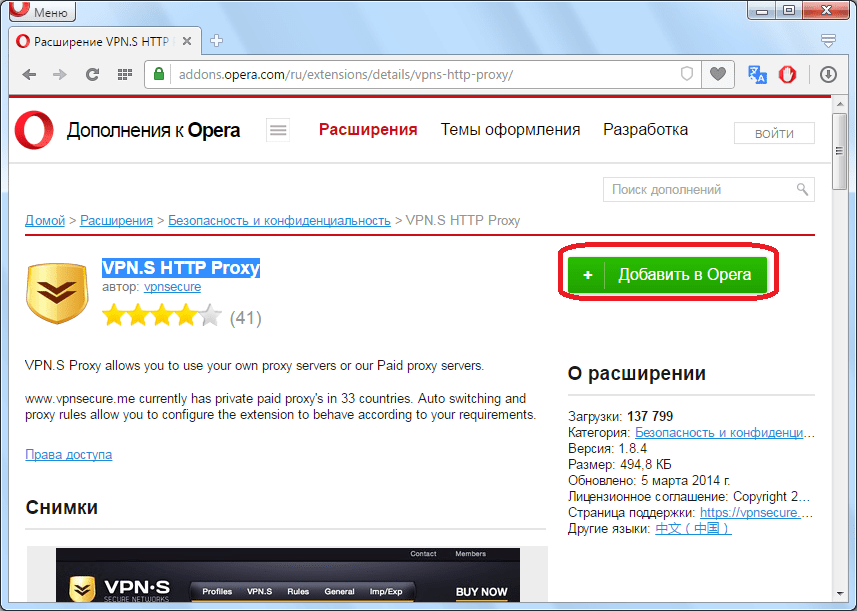Click the (41) ratings count
This screenshot has height=611, width=857.
tap(245, 318)
